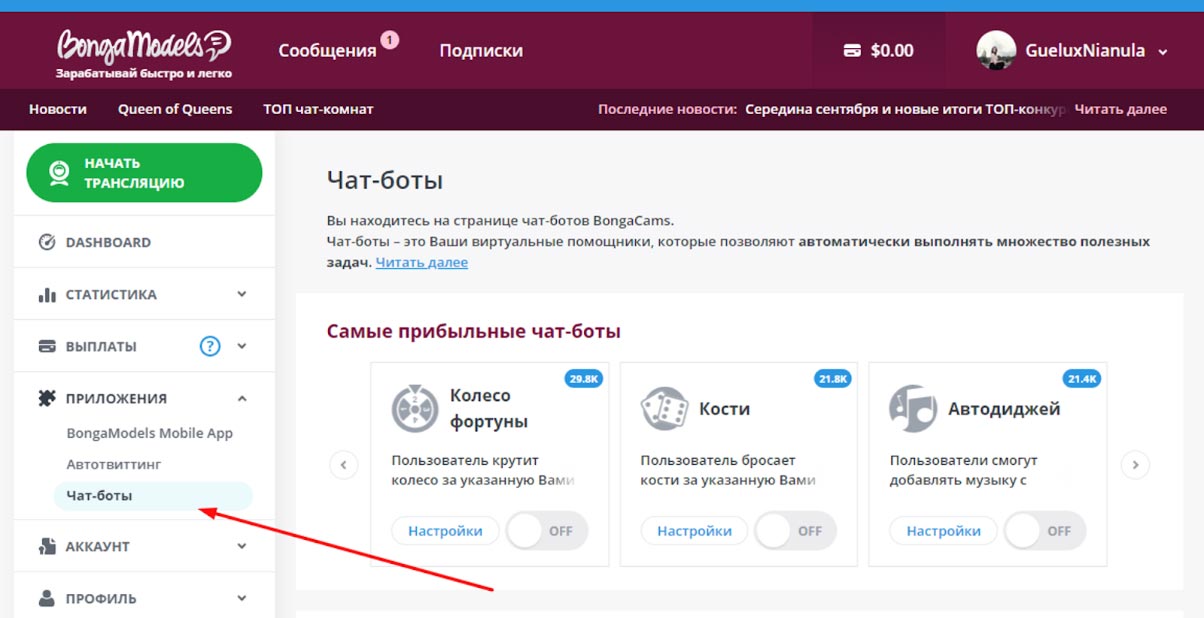Show previous chat-bots with left arrow

[343, 465]
